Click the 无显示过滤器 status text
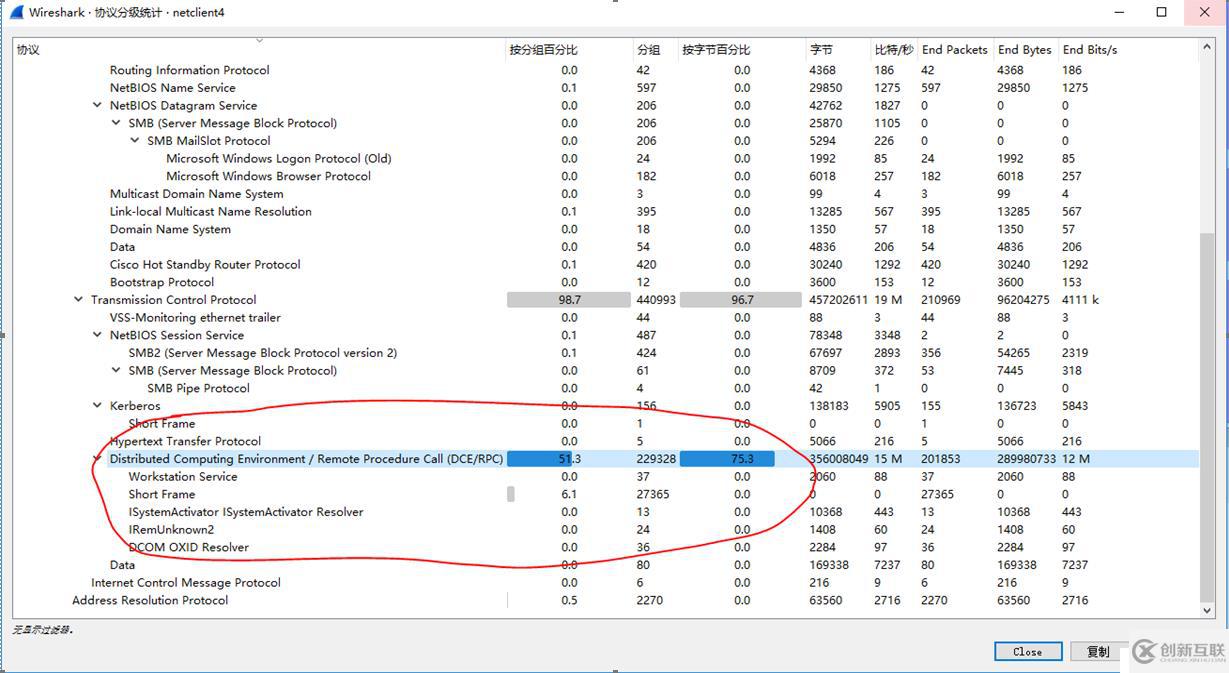Viewport: 1229px width, 673px height. coord(43,630)
